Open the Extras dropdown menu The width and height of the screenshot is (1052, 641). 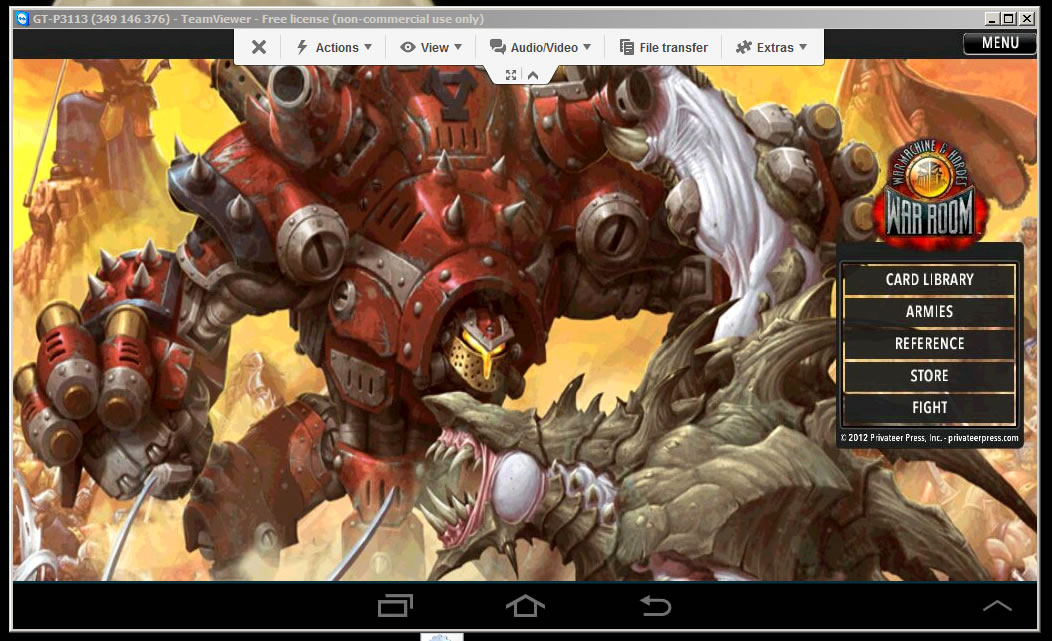coord(771,47)
